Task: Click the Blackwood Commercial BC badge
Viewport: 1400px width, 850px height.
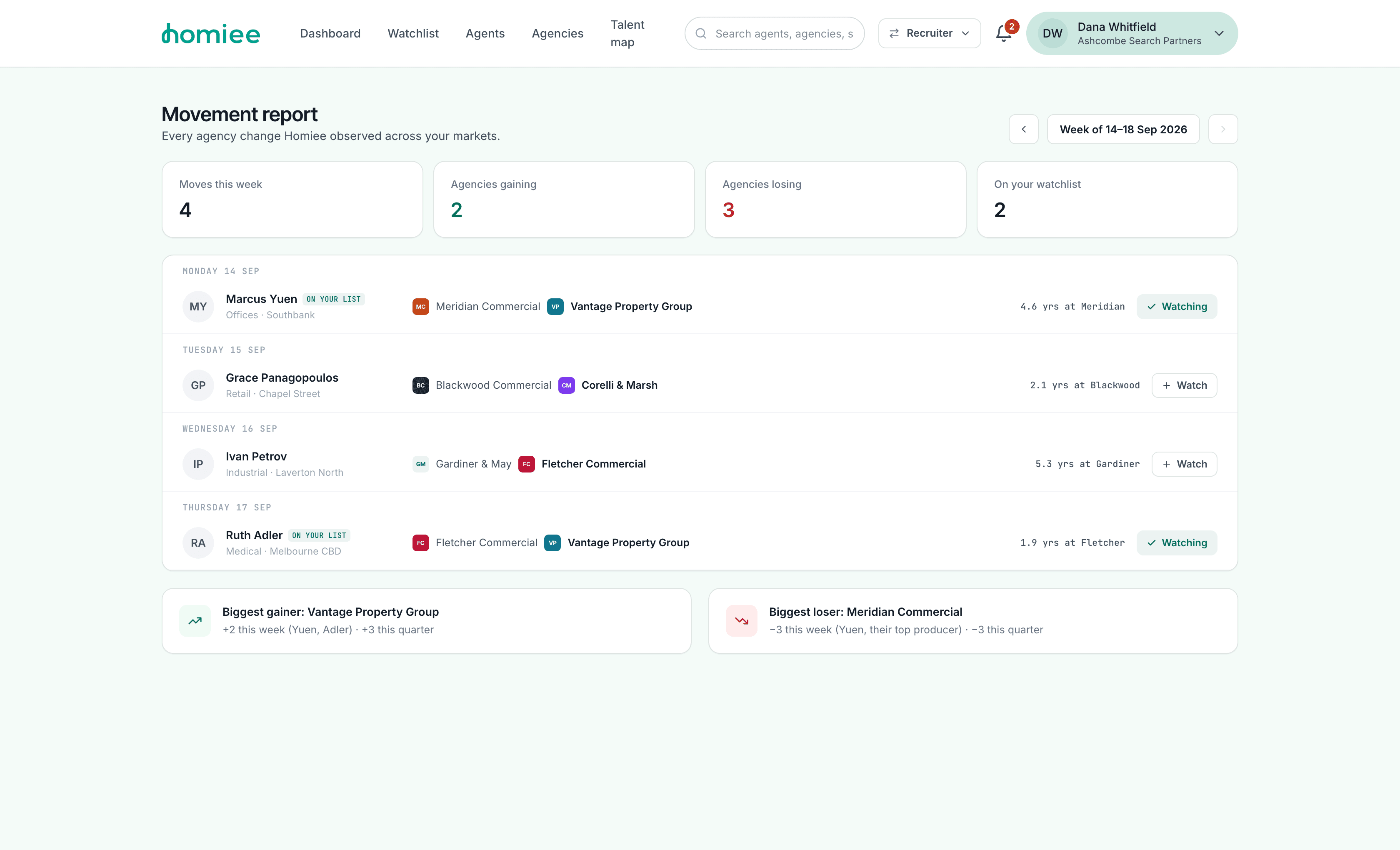Action: click(420, 385)
